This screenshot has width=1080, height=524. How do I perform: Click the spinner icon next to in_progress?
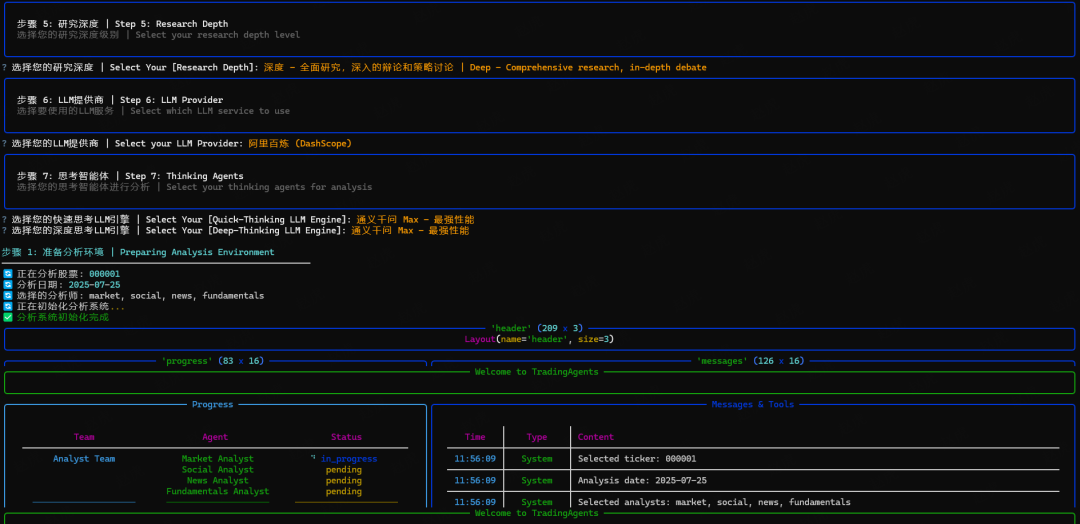point(313,458)
